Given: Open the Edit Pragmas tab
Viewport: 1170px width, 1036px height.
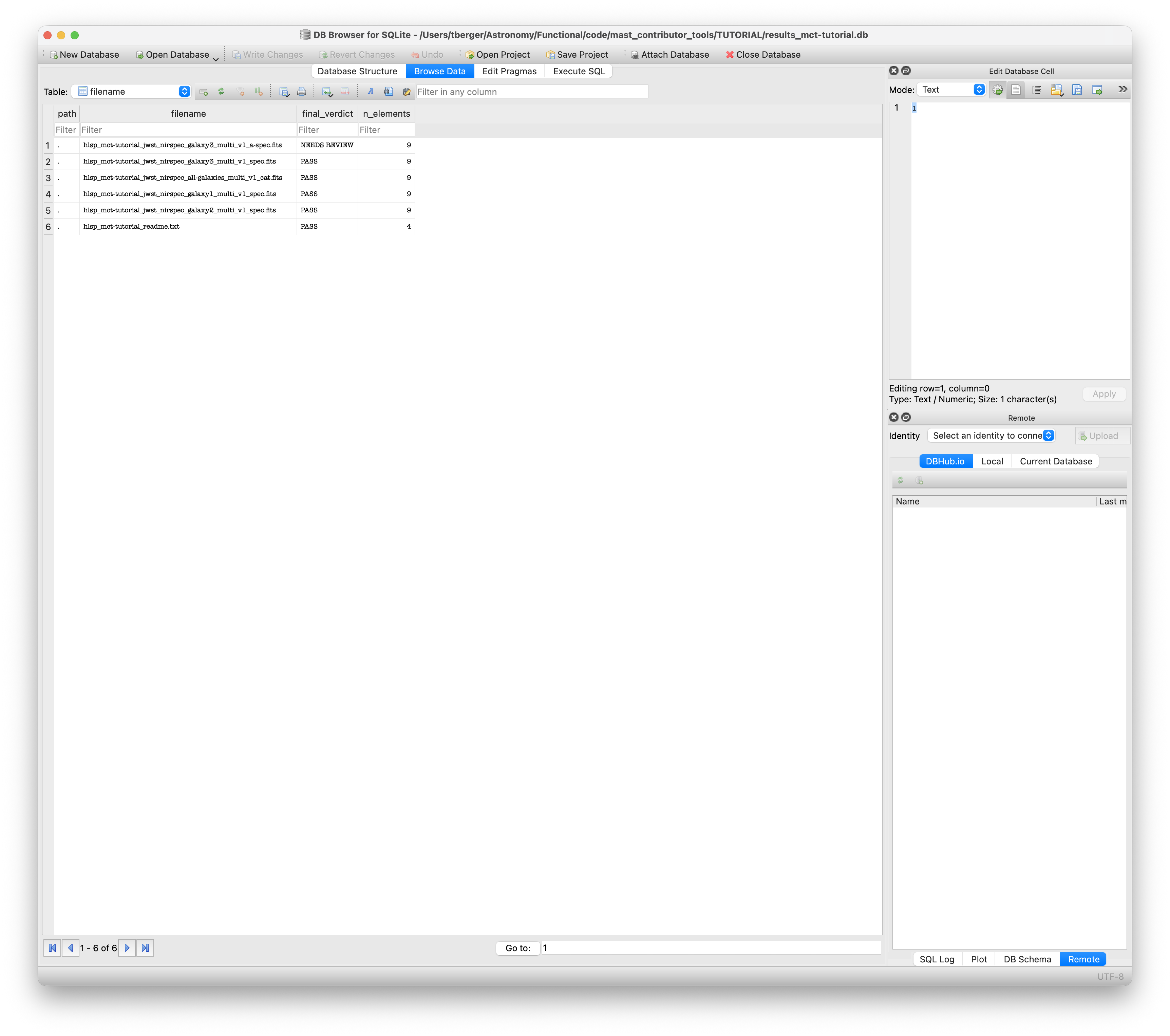Looking at the screenshot, I should coord(509,71).
